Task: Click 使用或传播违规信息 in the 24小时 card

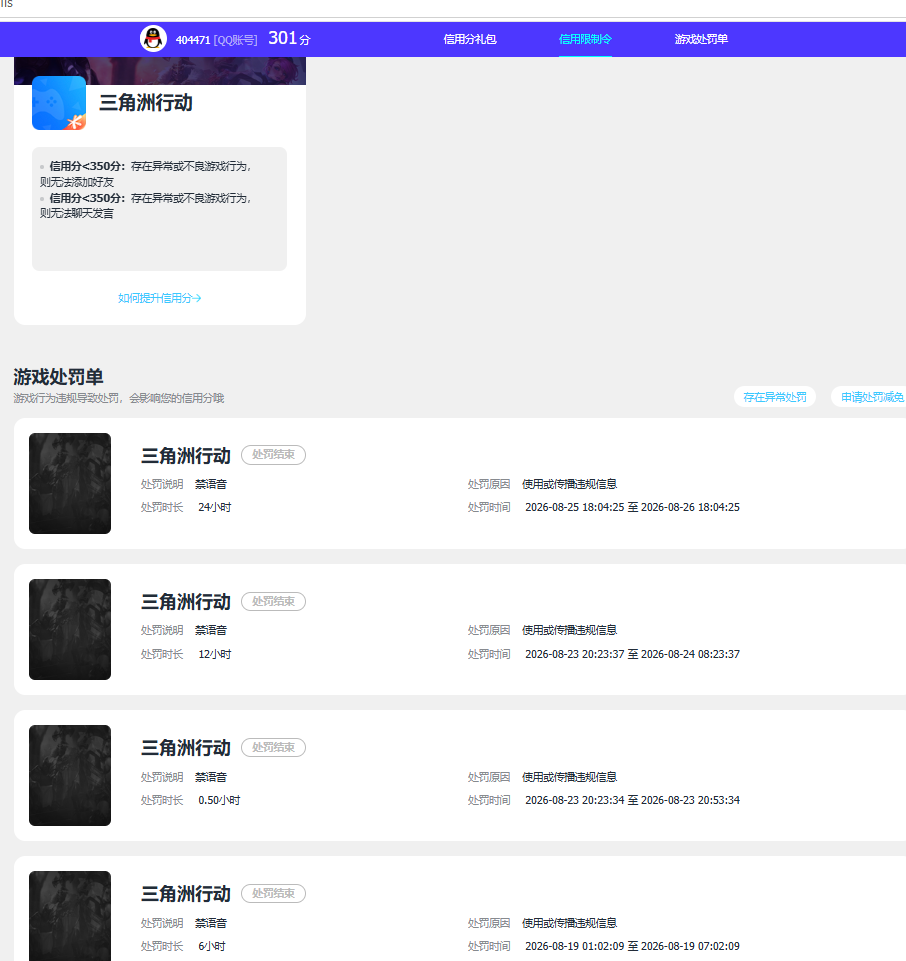Action: click(x=569, y=484)
